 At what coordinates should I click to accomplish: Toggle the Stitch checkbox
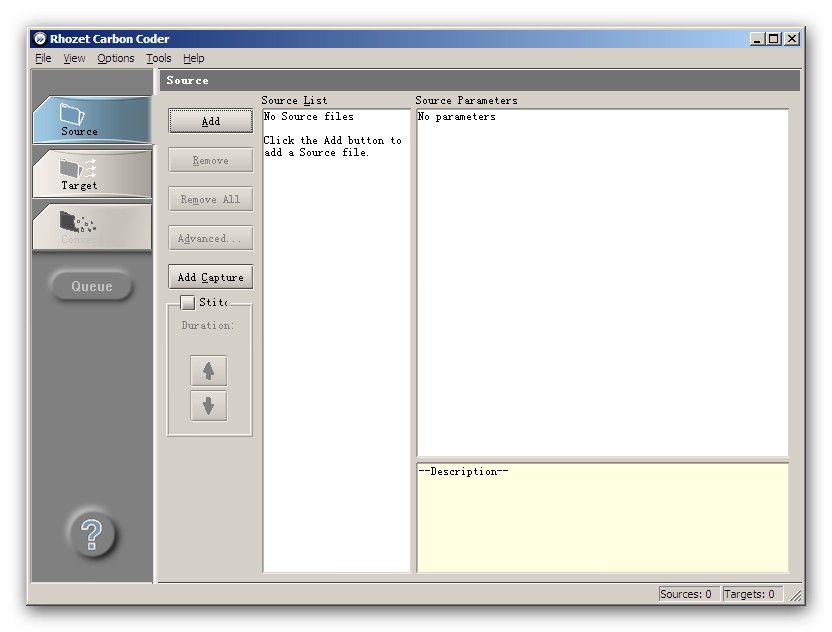coord(187,302)
